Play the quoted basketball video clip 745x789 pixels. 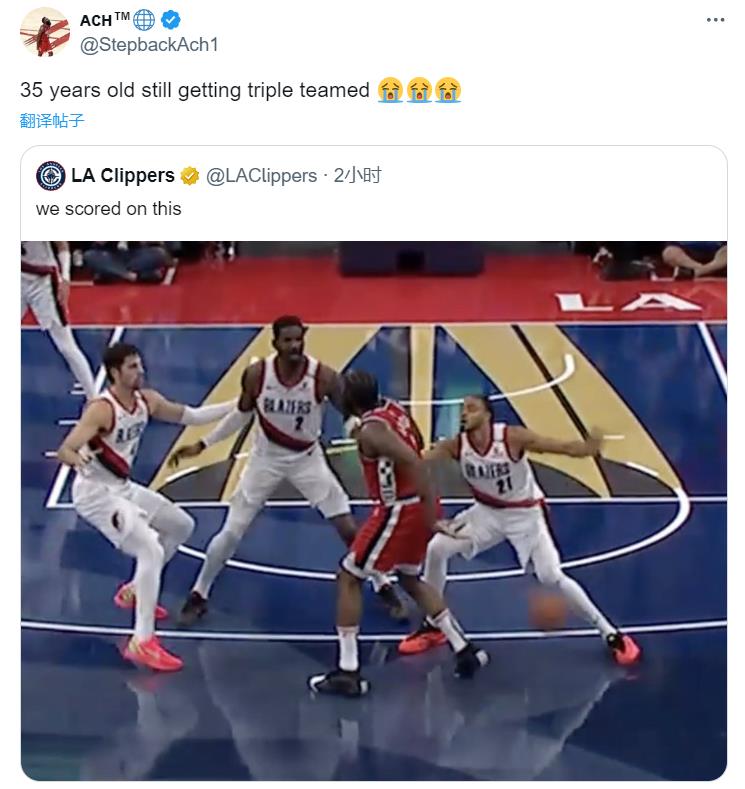pyautogui.click(x=374, y=510)
